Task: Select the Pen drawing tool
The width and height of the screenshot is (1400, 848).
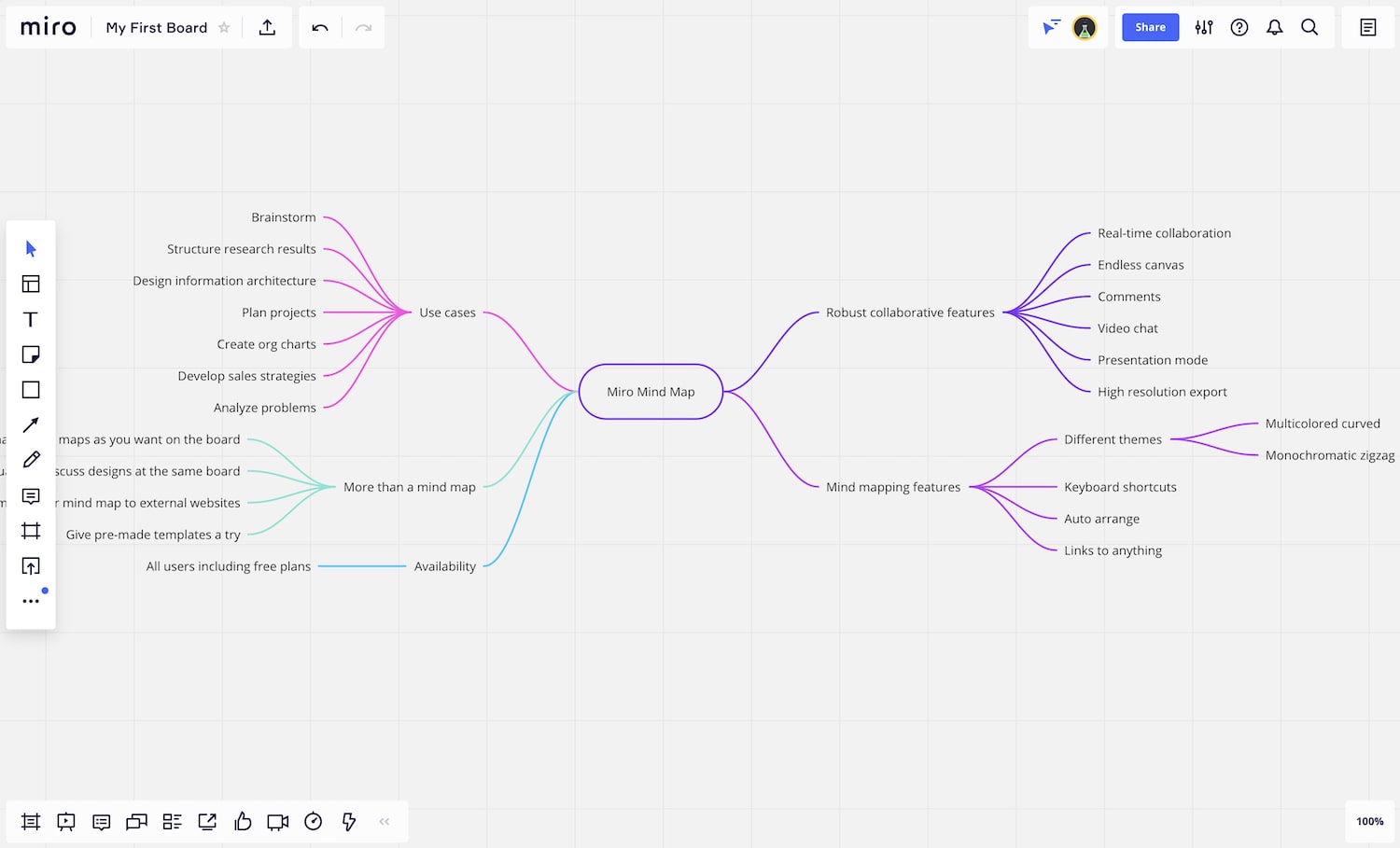Action: pyautogui.click(x=31, y=460)
